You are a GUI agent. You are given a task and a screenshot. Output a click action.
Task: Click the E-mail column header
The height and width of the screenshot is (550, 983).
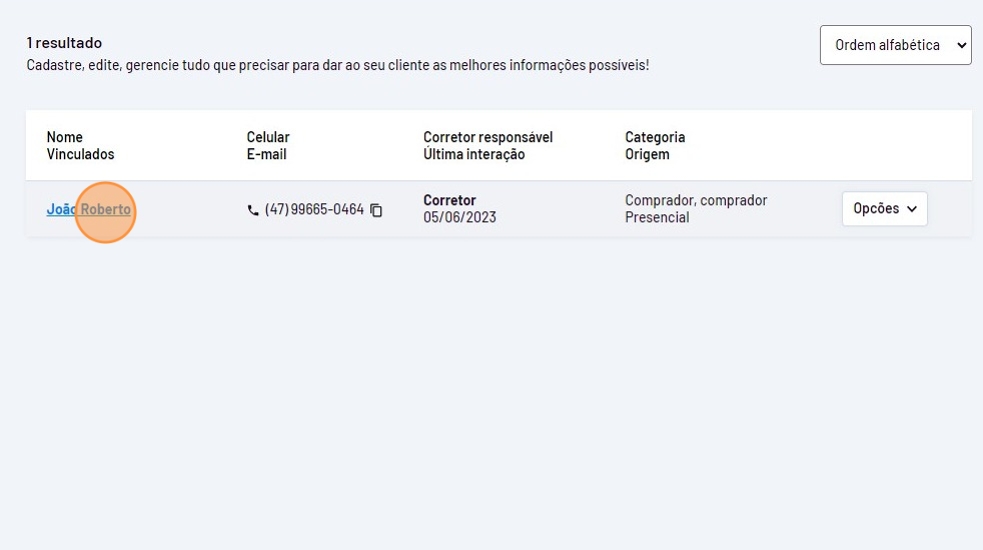coord(266,154)
